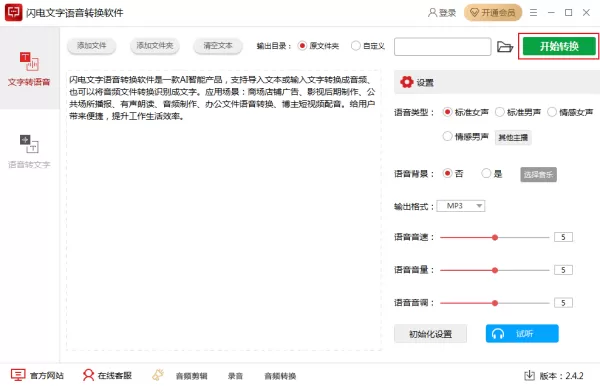The height and width of the screenshot is (387, 600).
Task: Select 自定义 output radio
Action: [x=355, y=46]
